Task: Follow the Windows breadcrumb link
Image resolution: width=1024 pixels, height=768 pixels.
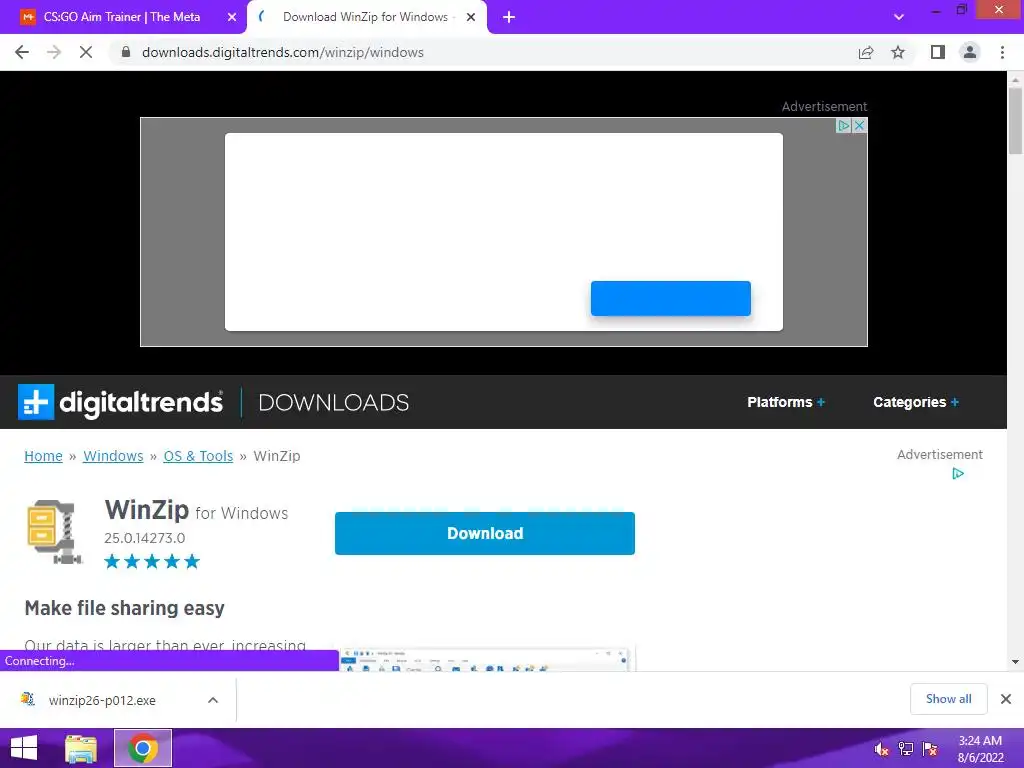Action: pyautogui.click(x=113, y=456)
